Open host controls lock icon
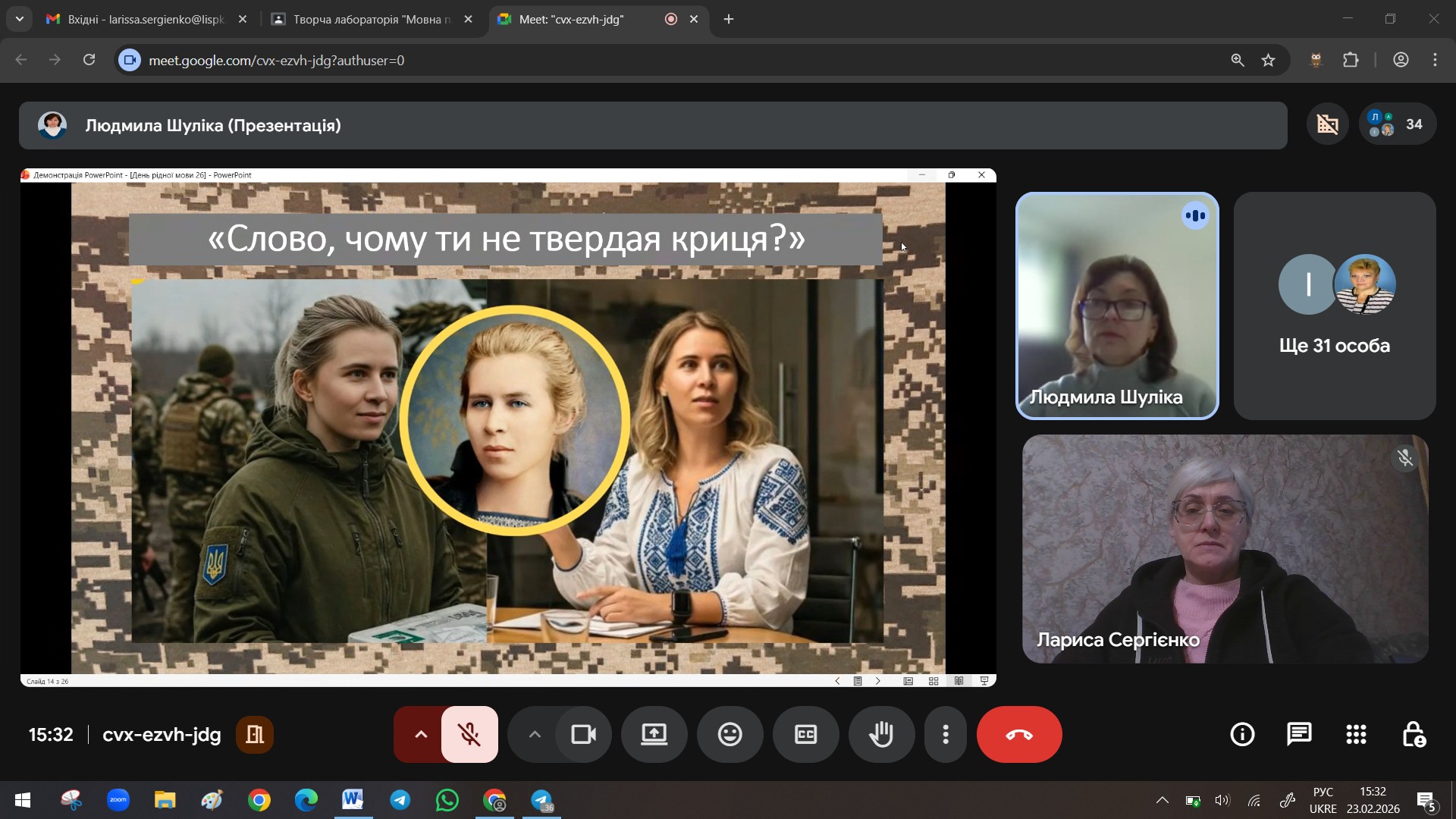 (1414, 734)
